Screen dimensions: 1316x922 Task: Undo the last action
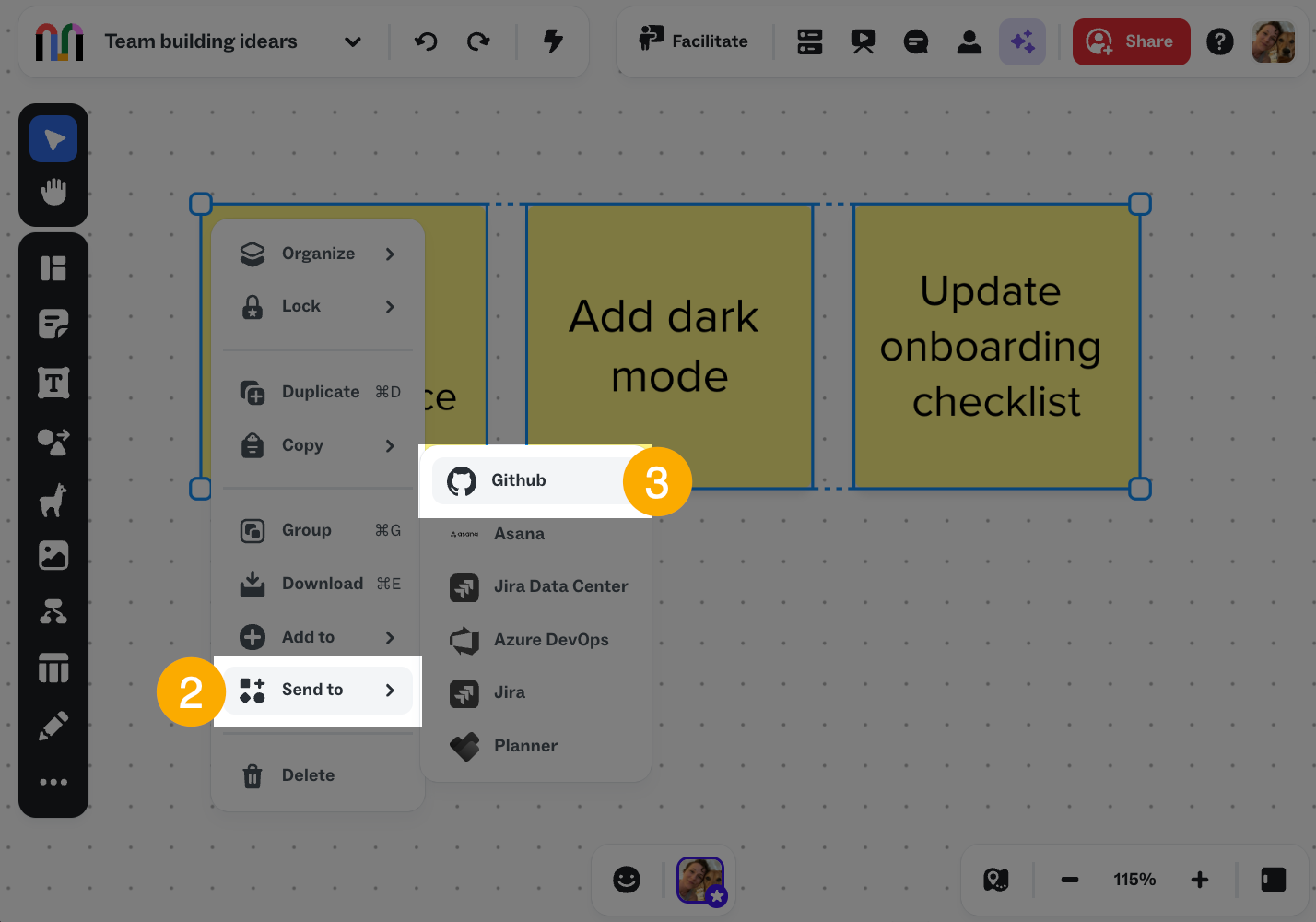tap(426, 41)
